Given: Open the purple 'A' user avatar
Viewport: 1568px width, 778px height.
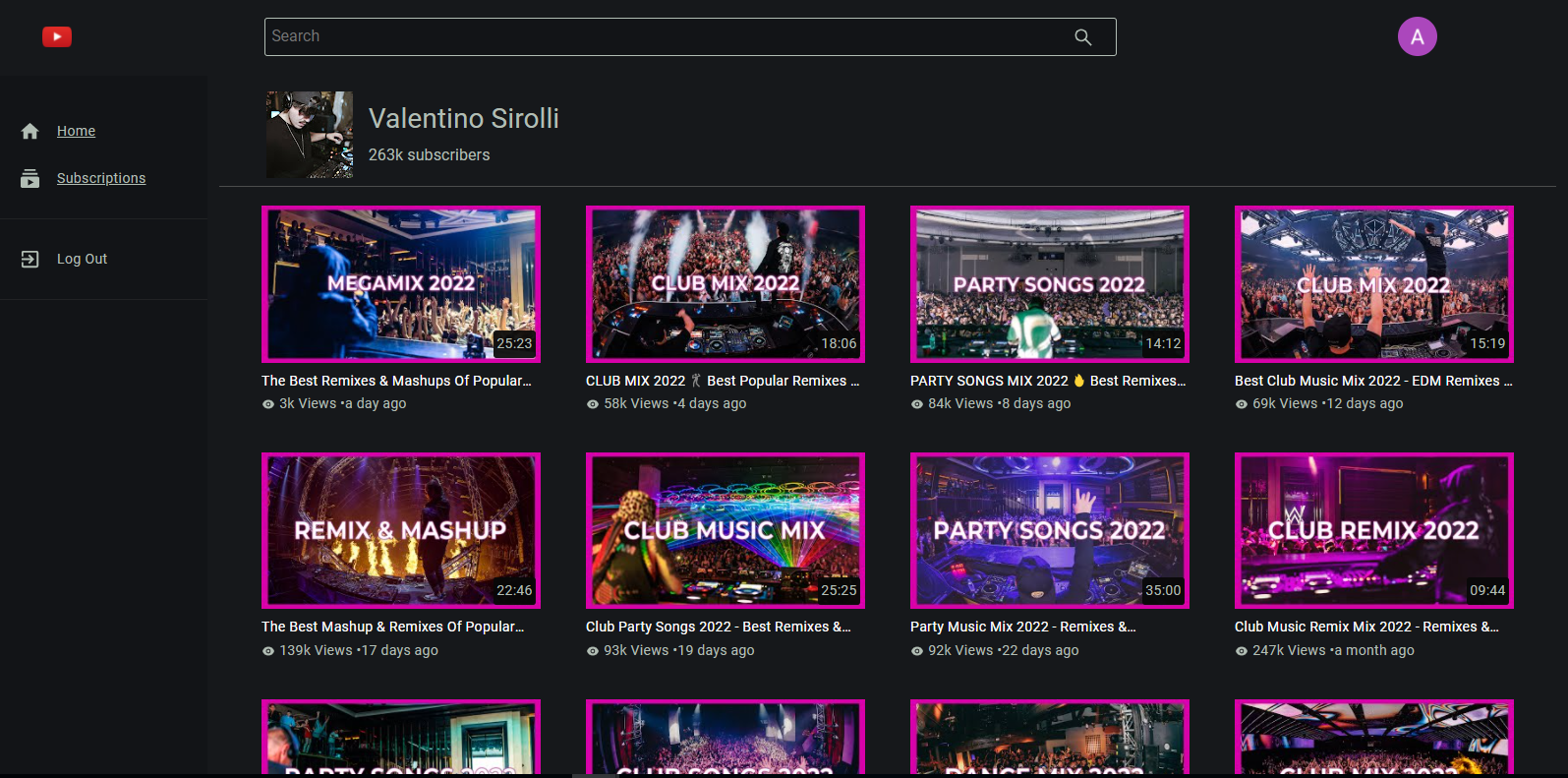Looking at the screenshot, I should pos(1417,36).
